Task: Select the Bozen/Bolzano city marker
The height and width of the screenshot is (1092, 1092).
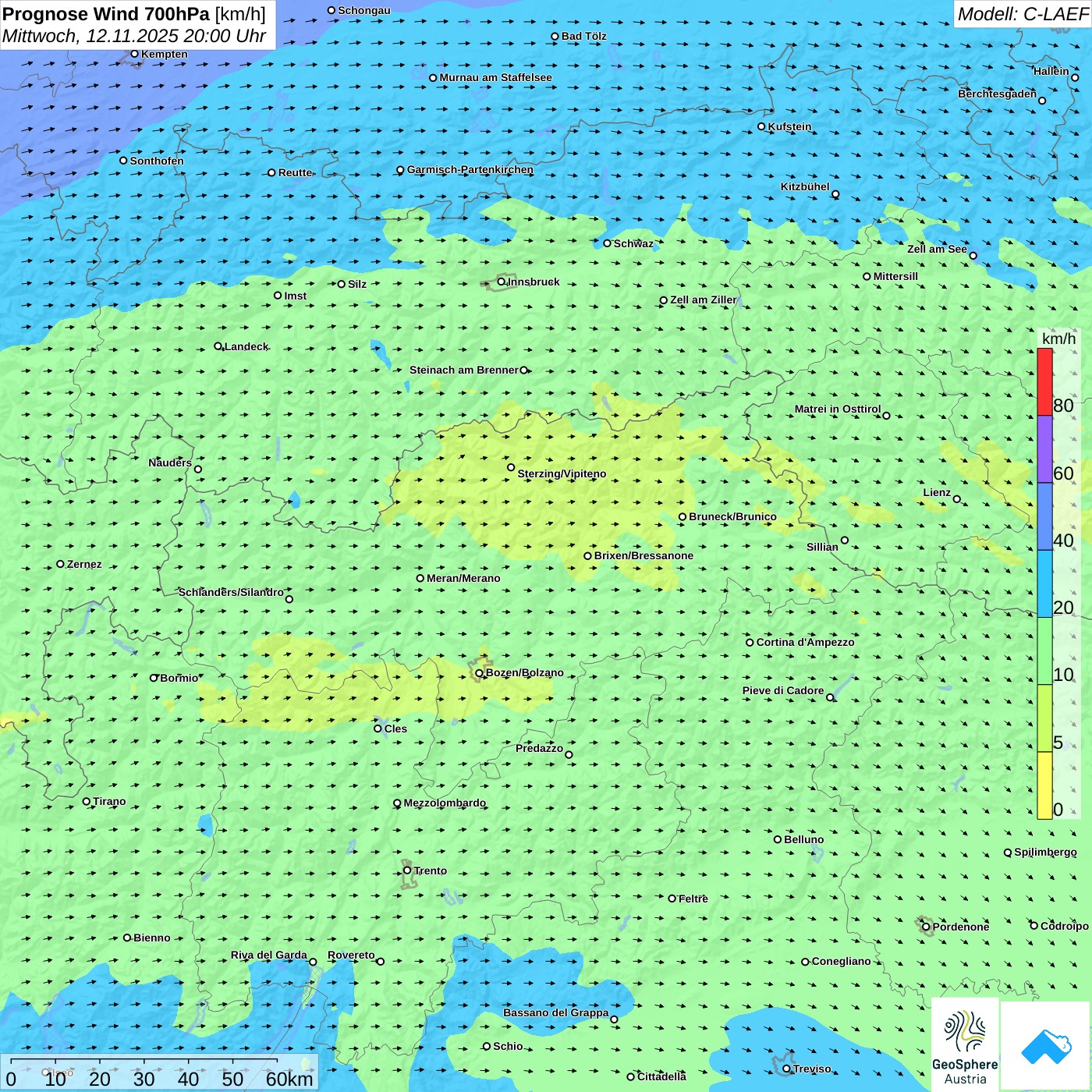Action: pos(480,672)
